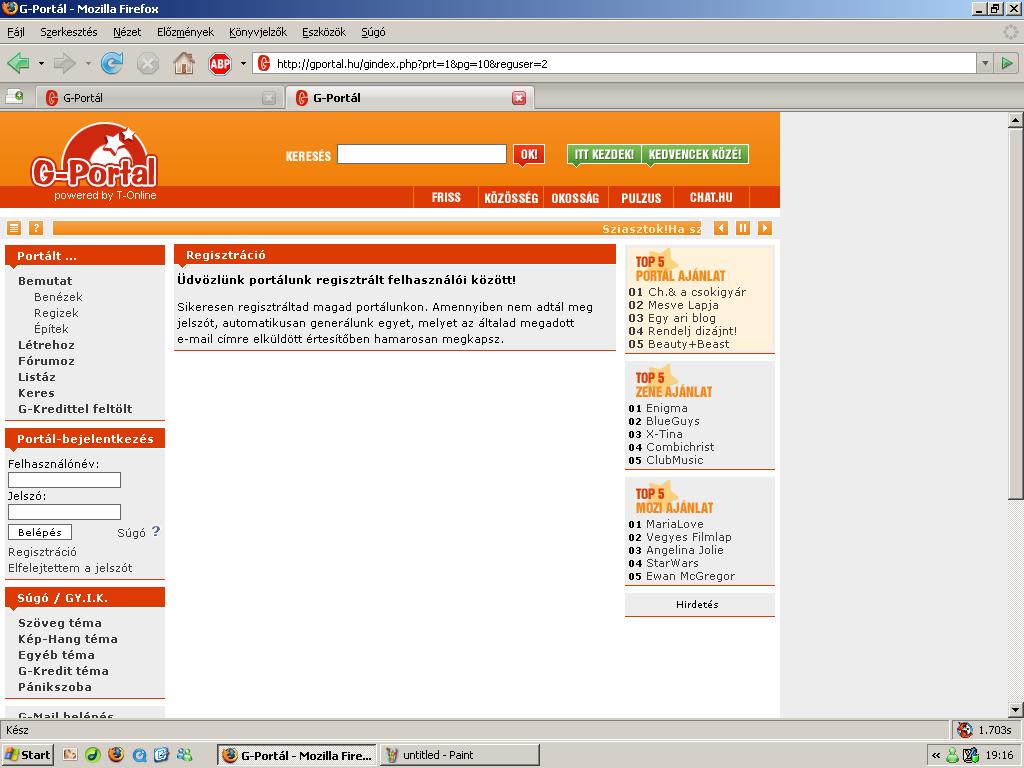This screenshot has height=768, width=1024.
Task: Step the news ticker forward
Action: (765, 228)
